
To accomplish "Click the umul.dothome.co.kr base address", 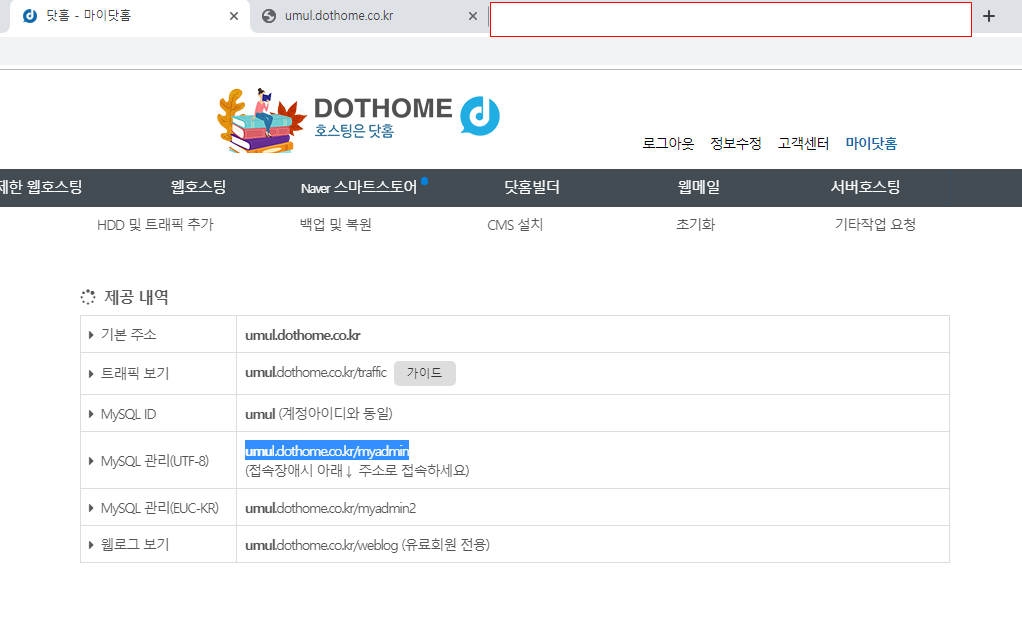I will coord(302,336).
